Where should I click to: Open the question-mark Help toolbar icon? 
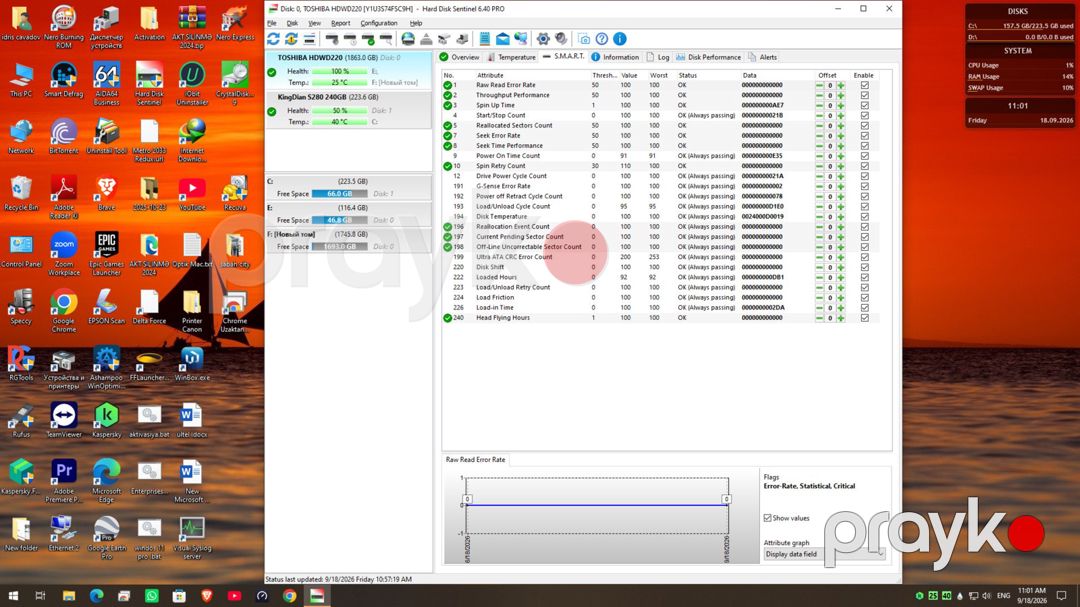[602, 39]
